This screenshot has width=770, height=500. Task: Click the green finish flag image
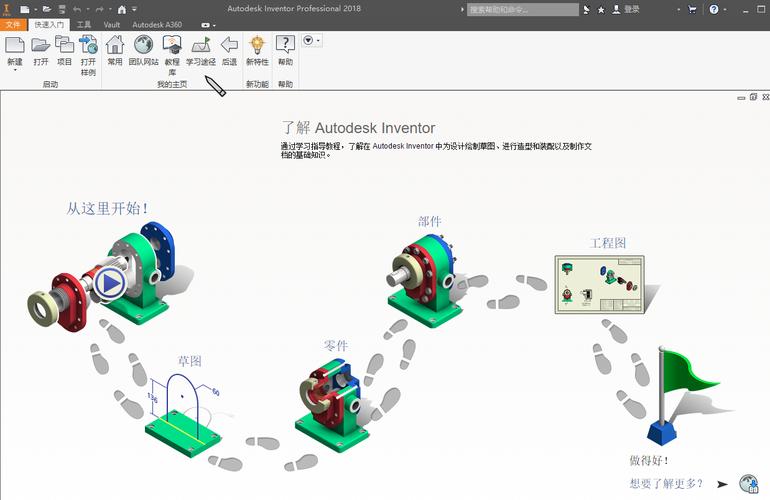pos(683,395)
